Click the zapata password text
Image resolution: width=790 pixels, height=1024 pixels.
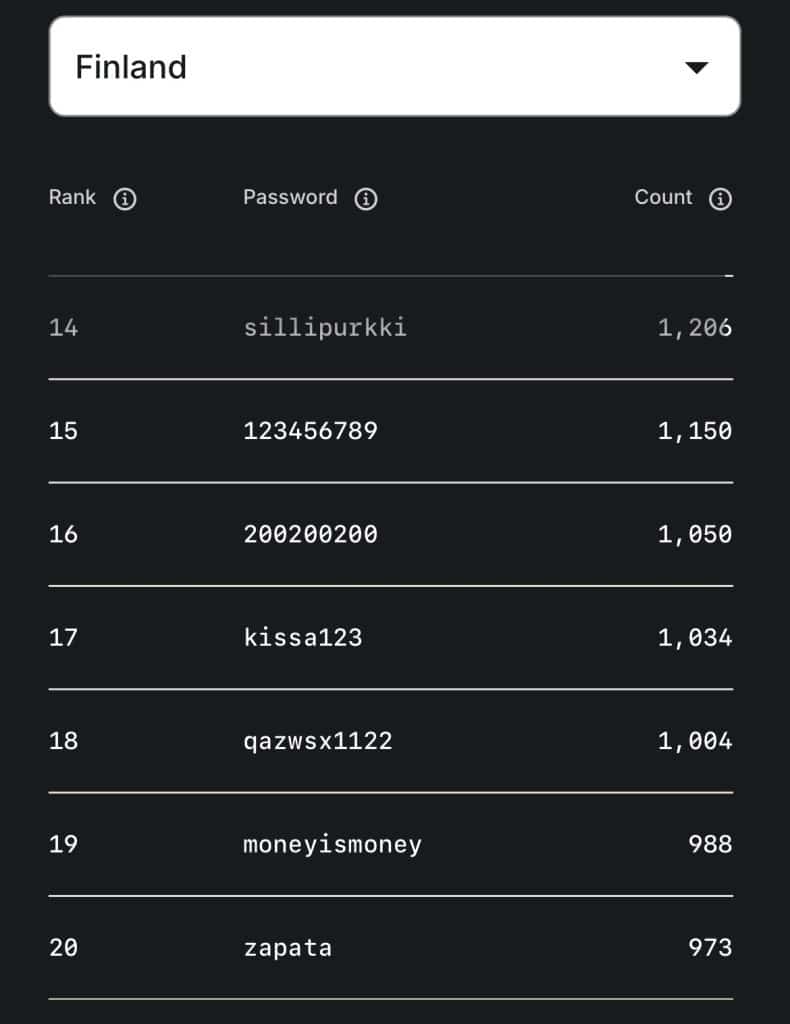pyautogui.click(x=287, y=947)
